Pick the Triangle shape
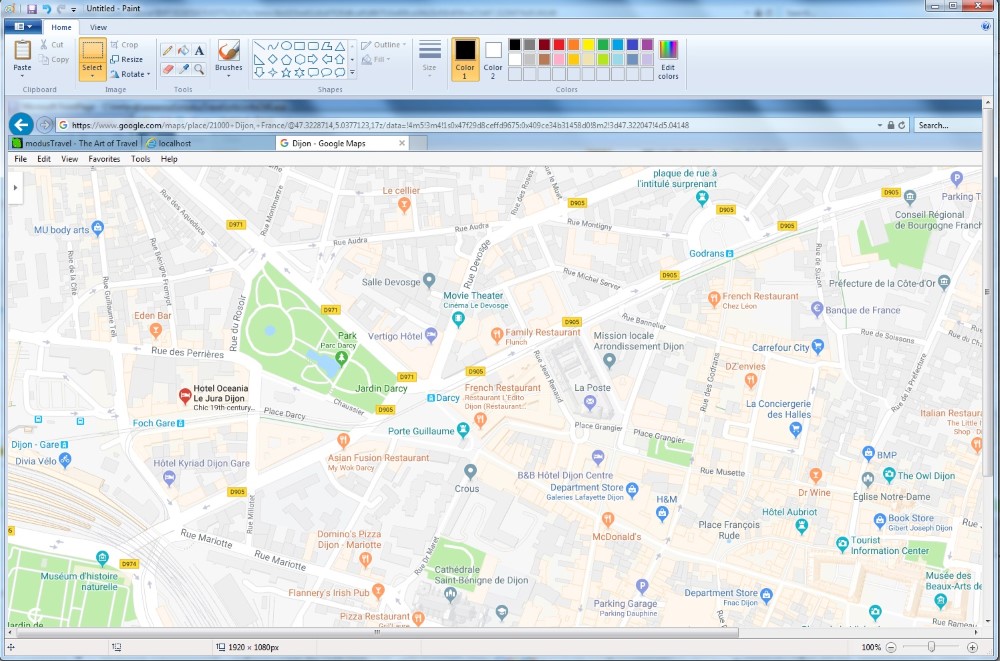 [340, 46]
